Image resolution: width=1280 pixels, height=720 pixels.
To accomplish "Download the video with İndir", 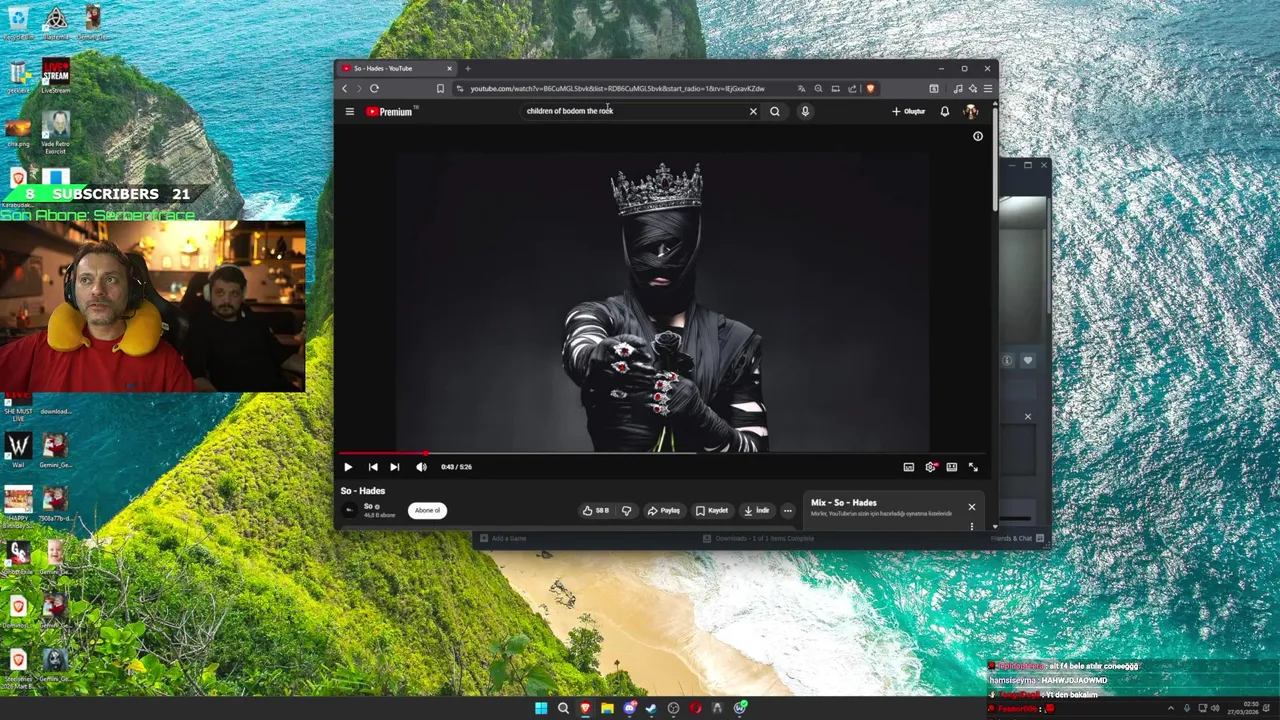I will (x=756, y=510).
